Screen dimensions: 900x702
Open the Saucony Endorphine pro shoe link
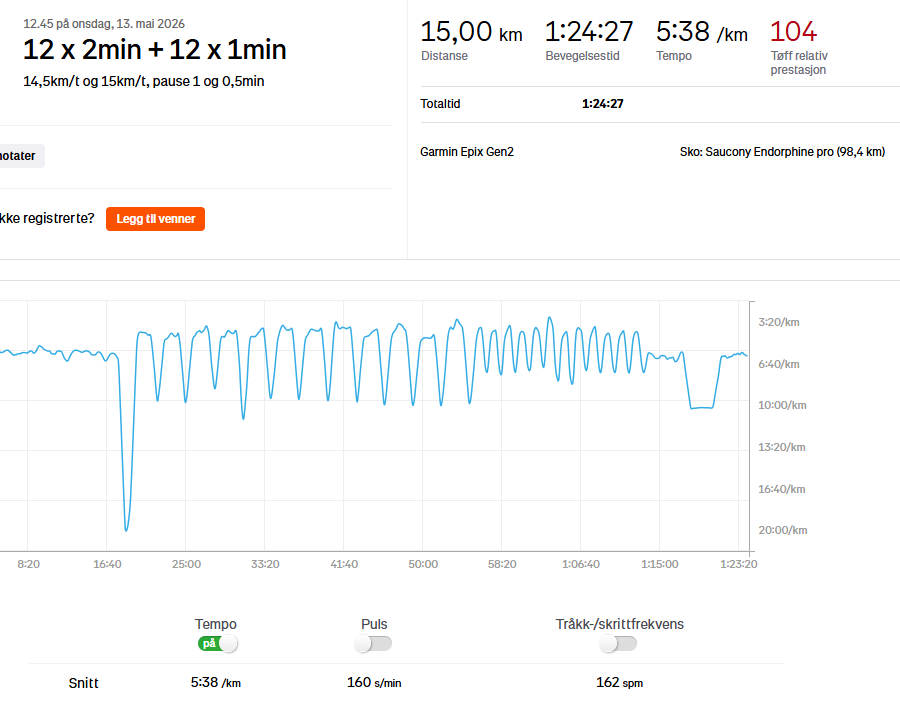pyautogui.click(x=782, y=152)
